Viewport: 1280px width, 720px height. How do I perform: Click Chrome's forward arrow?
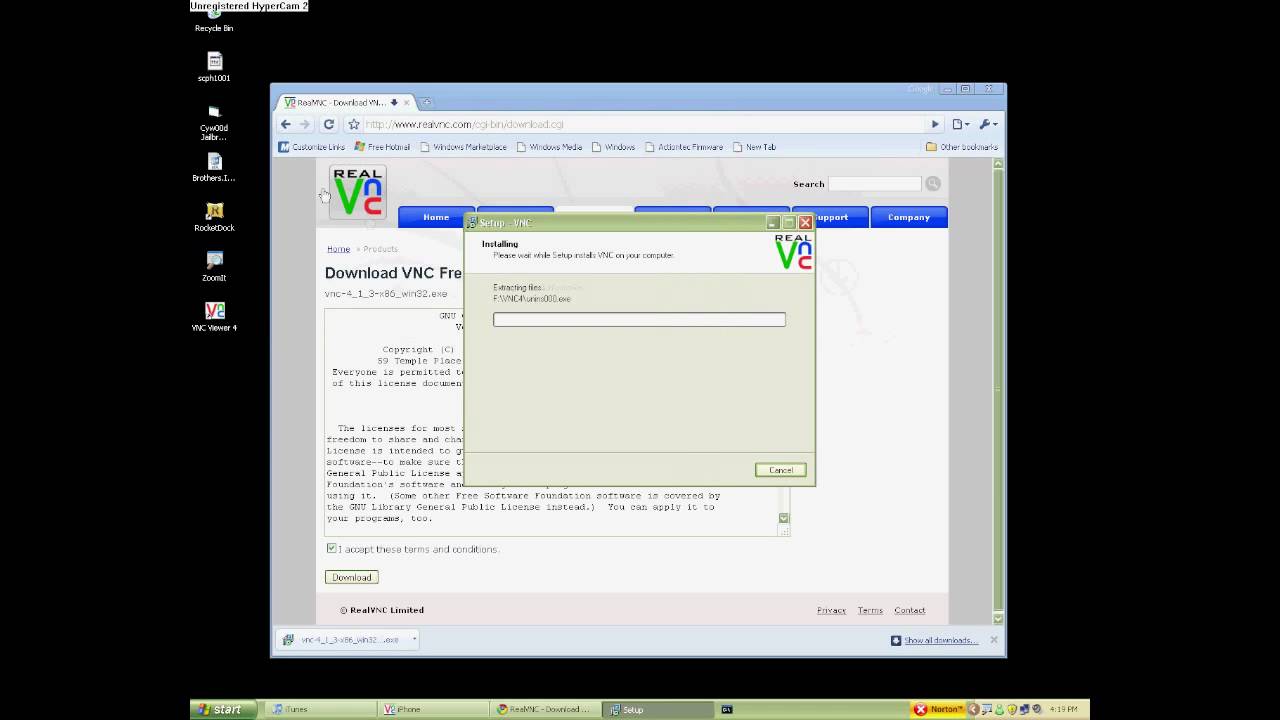[x=305, y=124]
